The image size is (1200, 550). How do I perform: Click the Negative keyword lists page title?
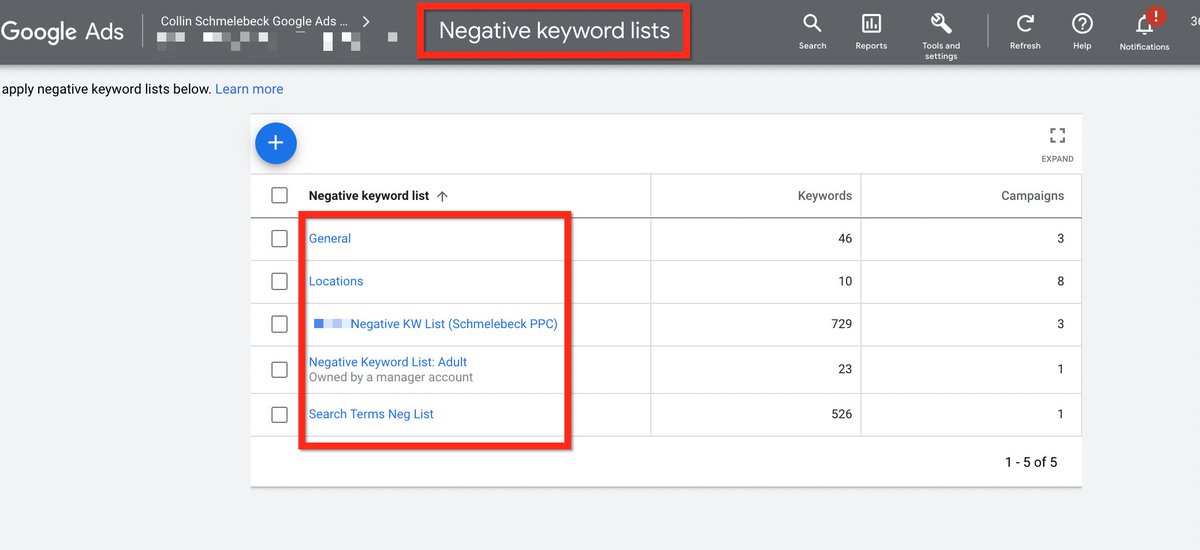pyautogui.click(x=554, y=31)
